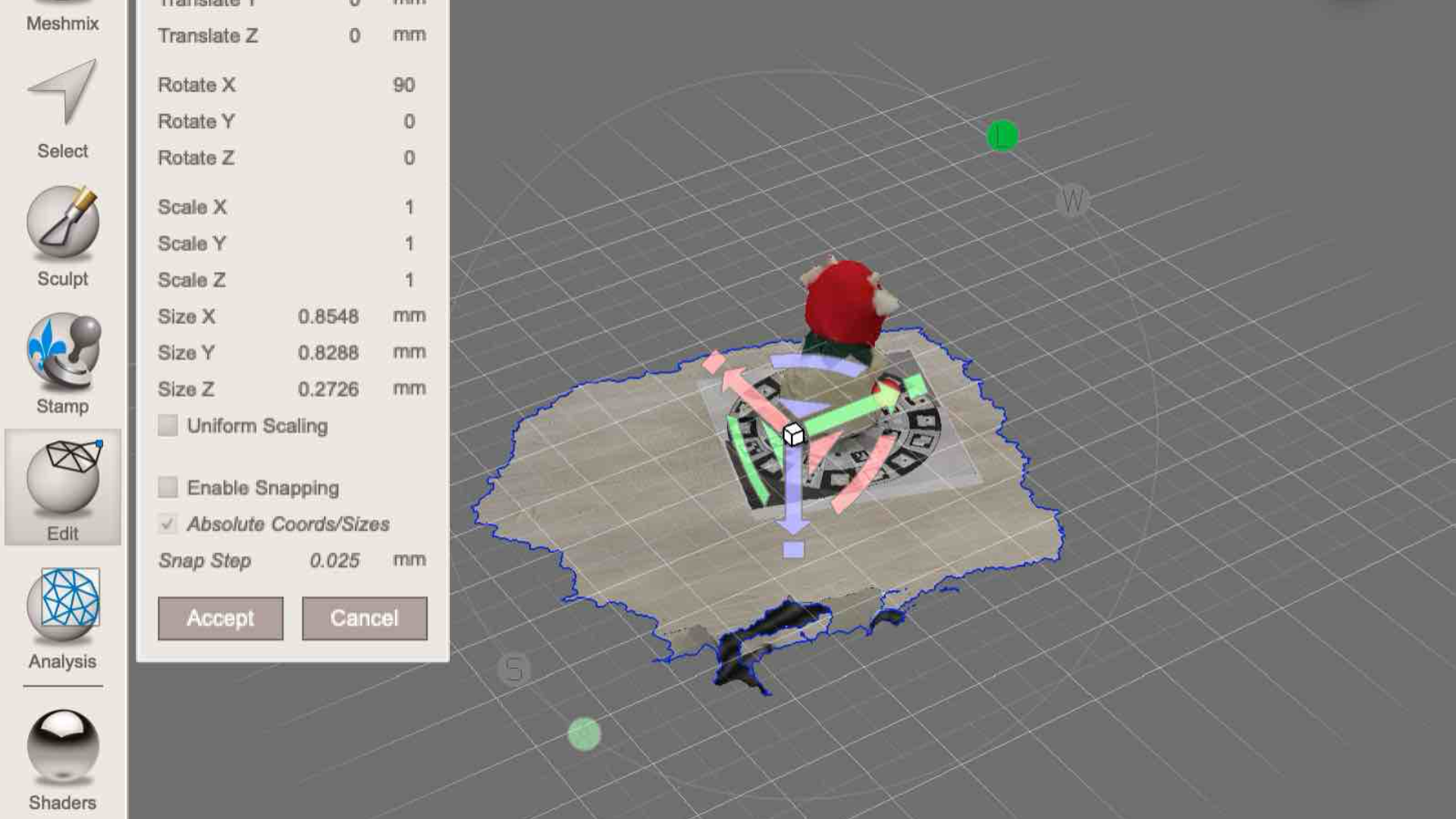This screenshot has width=1456, height=819.
Task: Click Accept to apply the transform
Action: pyautogui.click(x=220, y=618)
